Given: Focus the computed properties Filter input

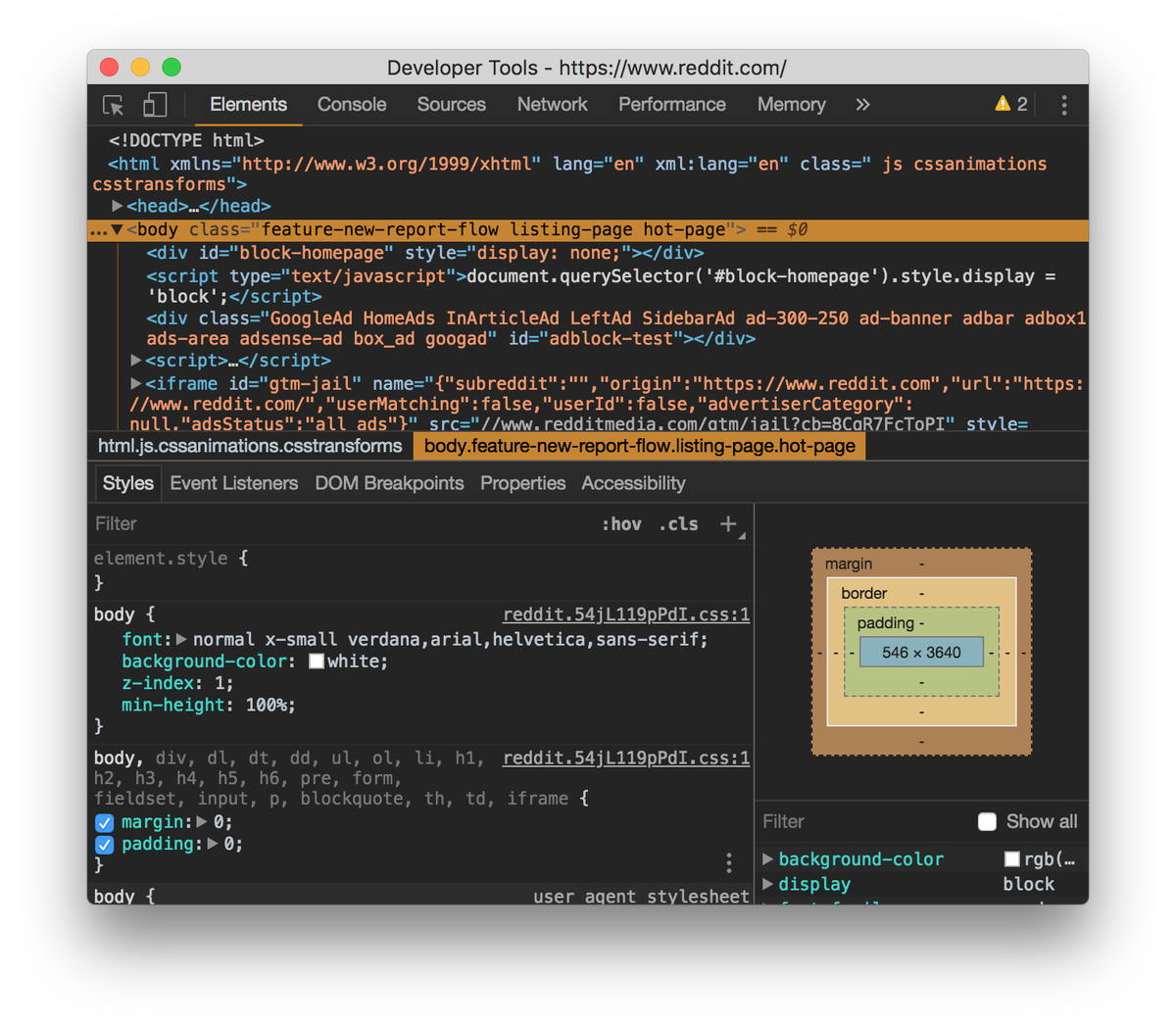Looking at the screenshot, I should [862, 821].
